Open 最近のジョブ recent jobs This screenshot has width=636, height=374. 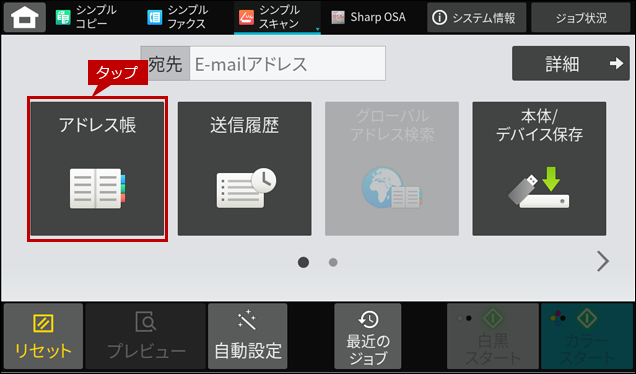pos(367,336)
